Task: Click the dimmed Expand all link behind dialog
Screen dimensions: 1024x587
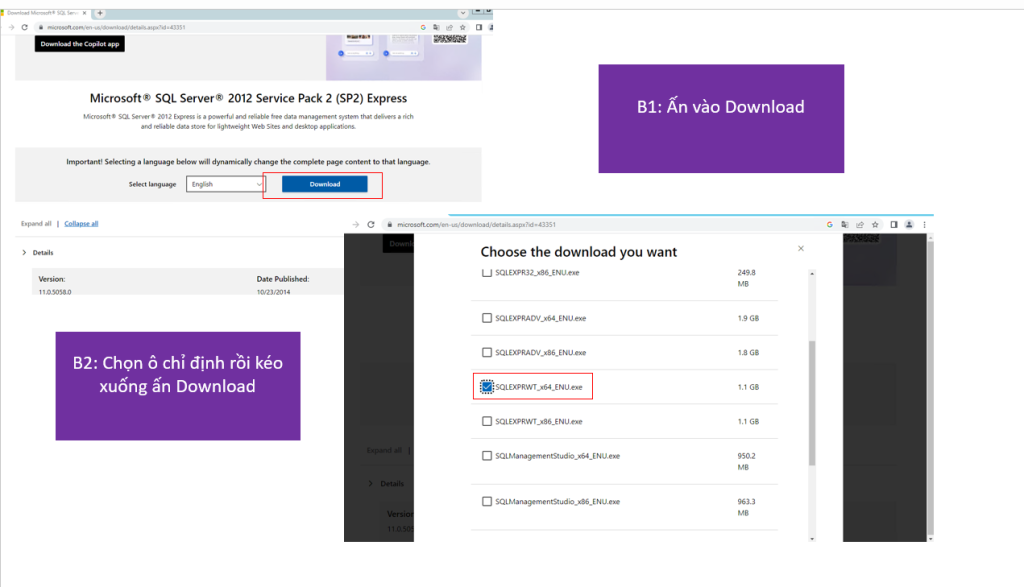Action: [384, 451]
